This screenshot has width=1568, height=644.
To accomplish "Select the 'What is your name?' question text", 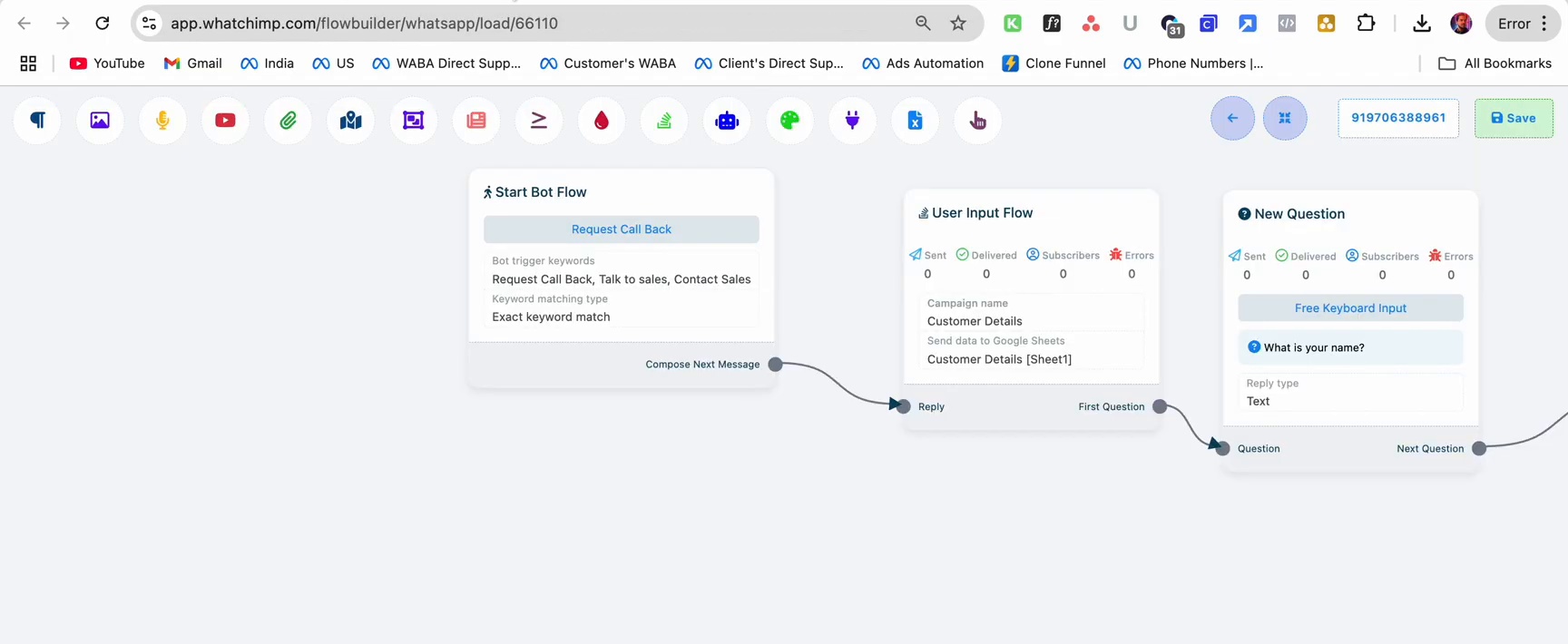I will 1314,347.
